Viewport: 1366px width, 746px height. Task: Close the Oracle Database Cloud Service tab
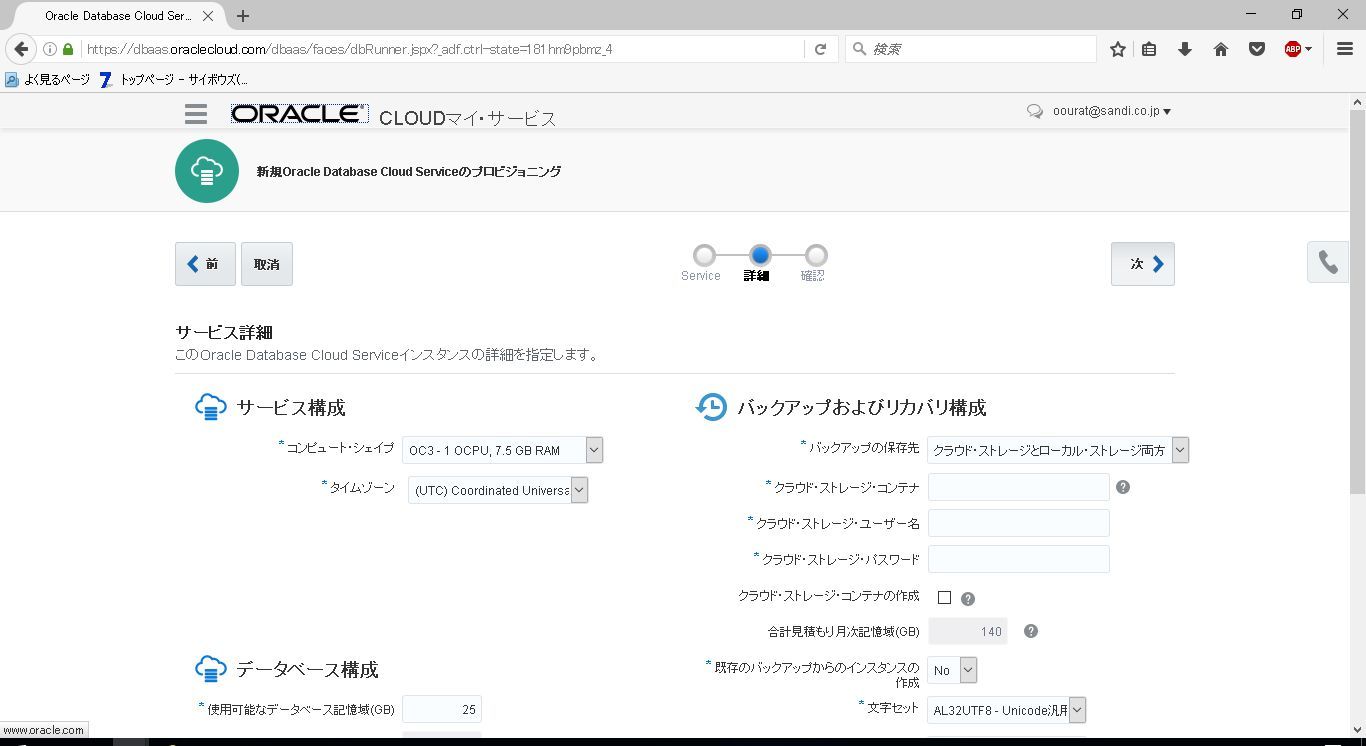tap(207, 16)
